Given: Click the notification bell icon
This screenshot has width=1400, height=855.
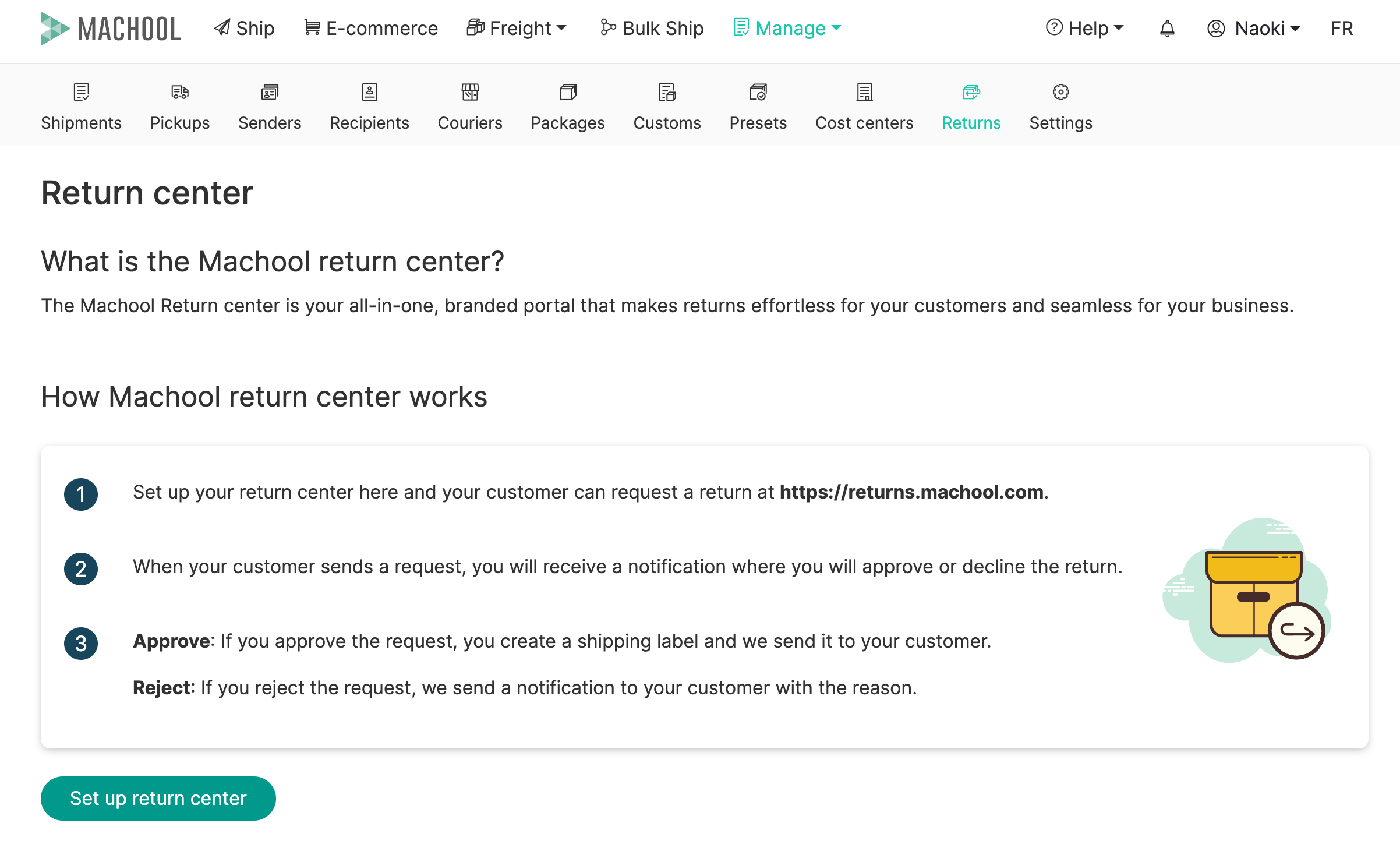Looking at the screenshot, I should pos(1167,29).
